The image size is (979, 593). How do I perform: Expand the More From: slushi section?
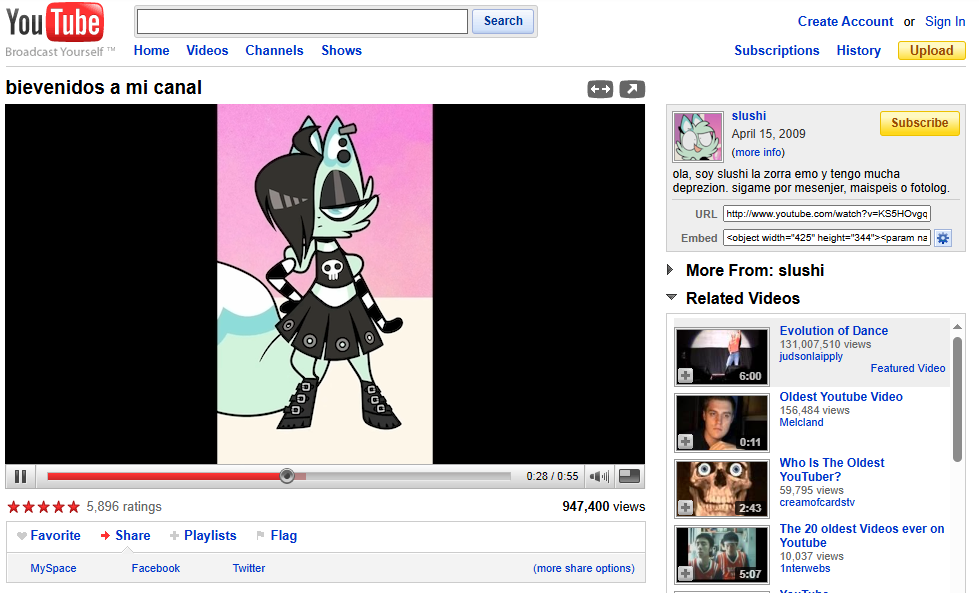click(671, 270)
